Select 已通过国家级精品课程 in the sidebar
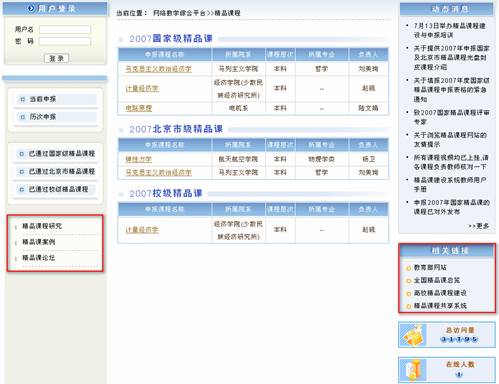The image size is (499, 384). (x=62, y=154)
